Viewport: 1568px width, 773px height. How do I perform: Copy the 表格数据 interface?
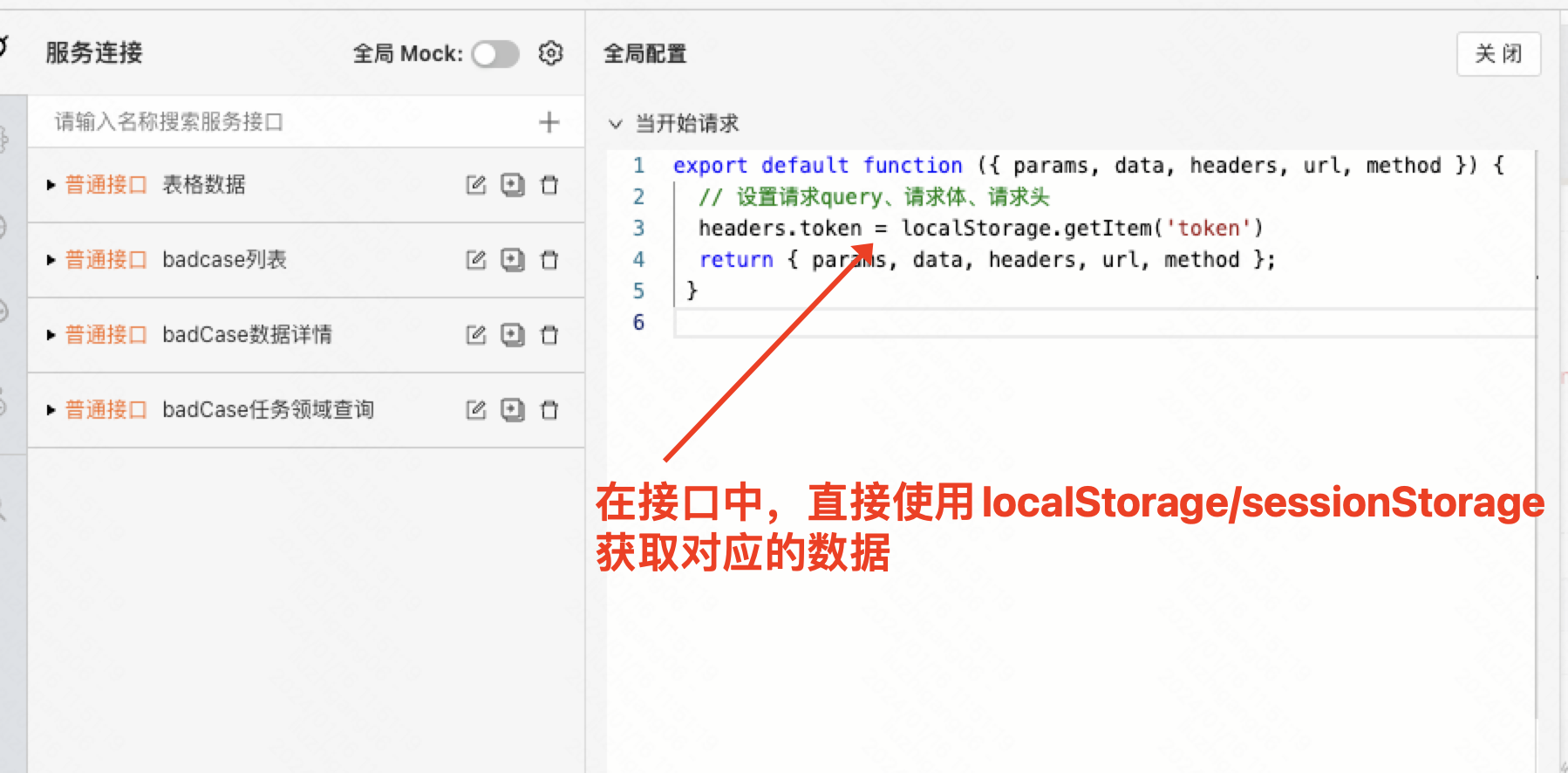click(512, 185)
